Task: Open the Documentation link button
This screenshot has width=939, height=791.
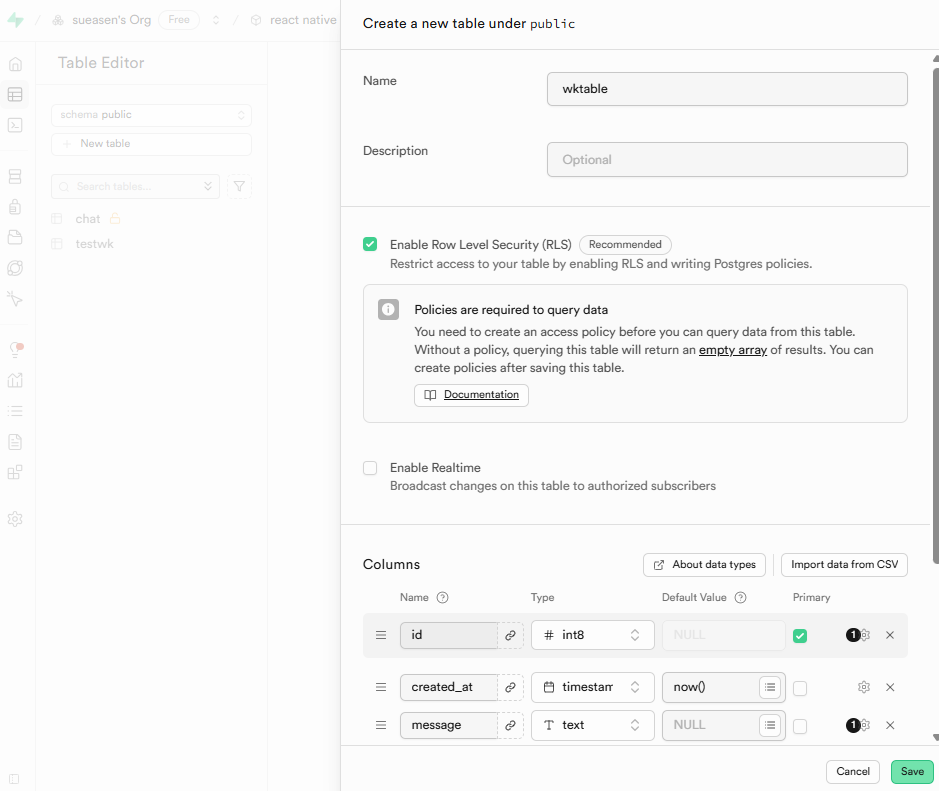Action: coord(471,395)
